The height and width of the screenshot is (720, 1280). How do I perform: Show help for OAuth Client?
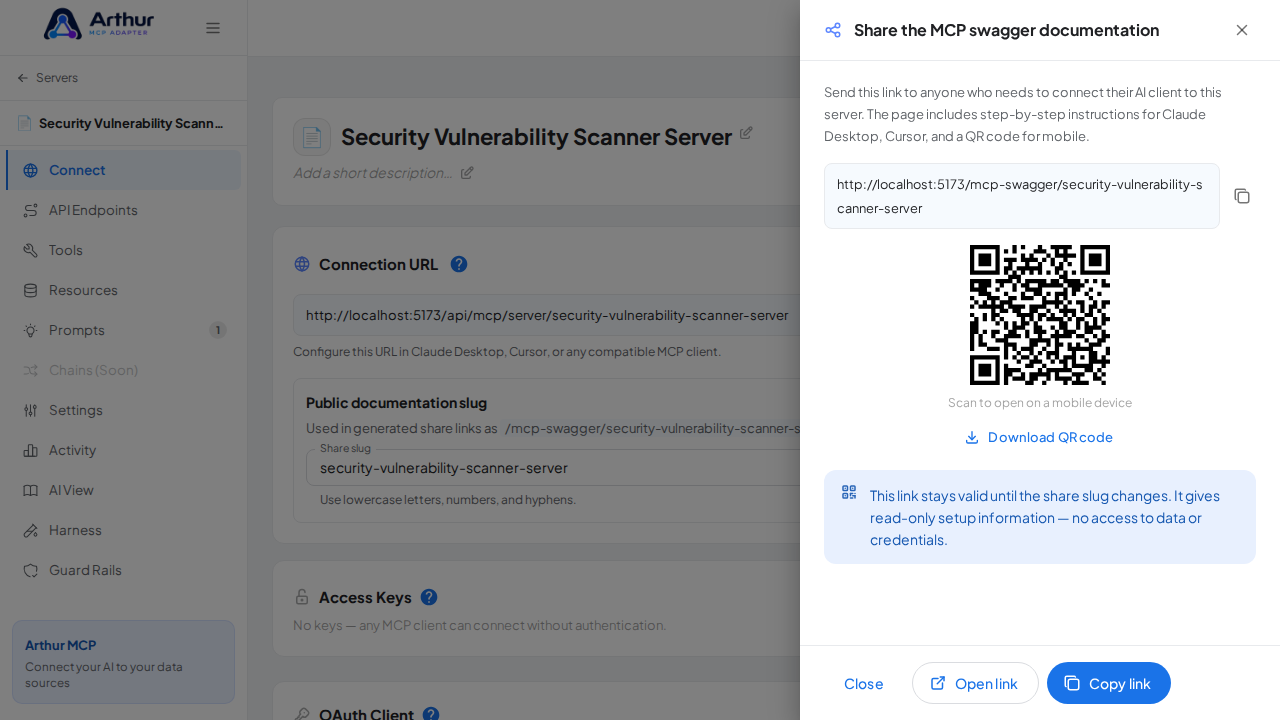tap(431, 714)
